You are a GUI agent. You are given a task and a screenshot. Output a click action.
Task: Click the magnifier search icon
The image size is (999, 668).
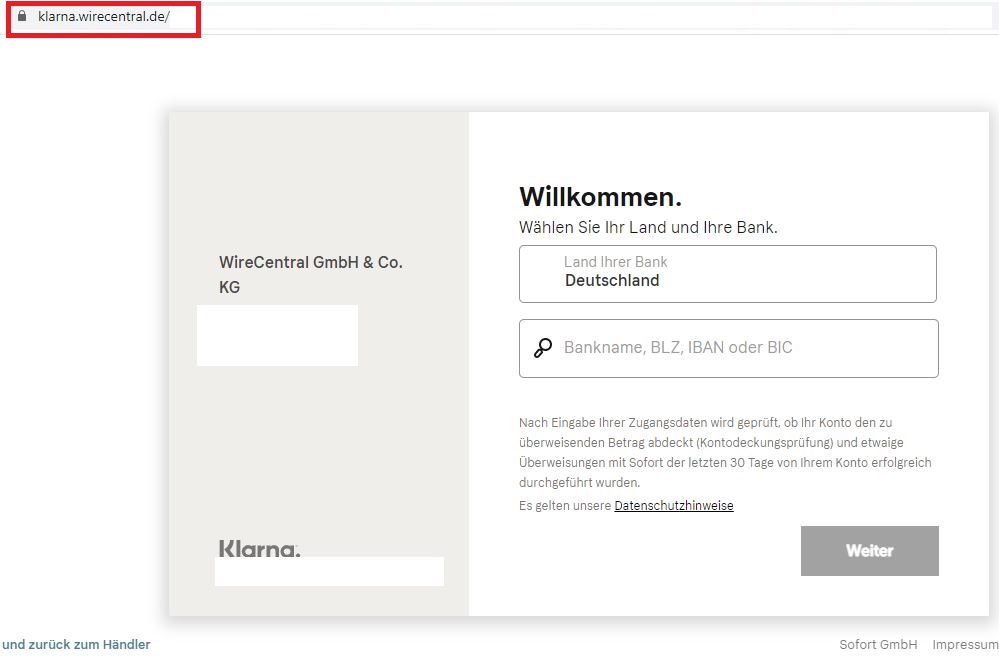click(x=543, y=347)
